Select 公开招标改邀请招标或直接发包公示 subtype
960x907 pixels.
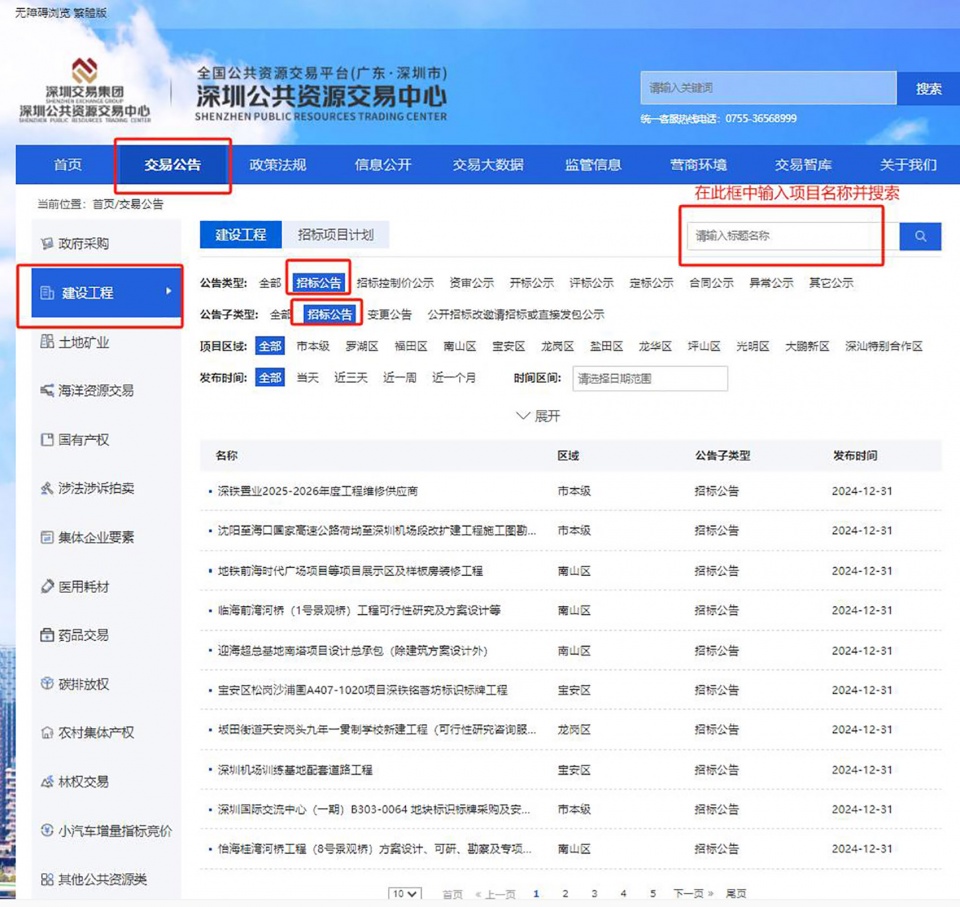pyautogui.click(x=516, y=315)
